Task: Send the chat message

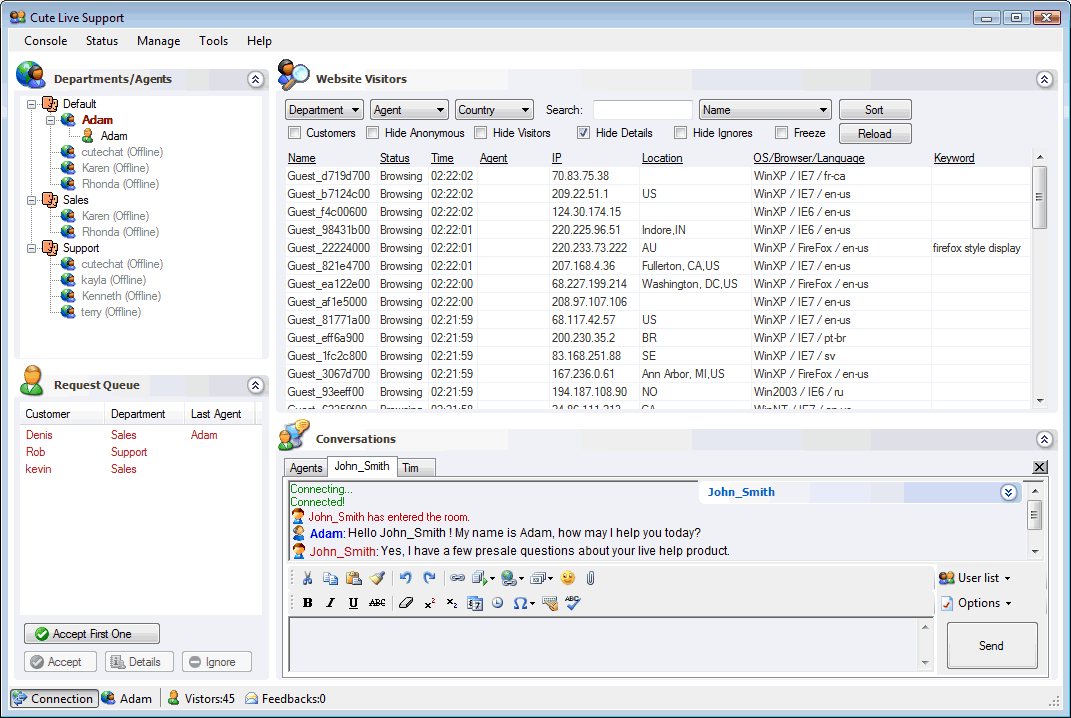Action: (992, 646)
